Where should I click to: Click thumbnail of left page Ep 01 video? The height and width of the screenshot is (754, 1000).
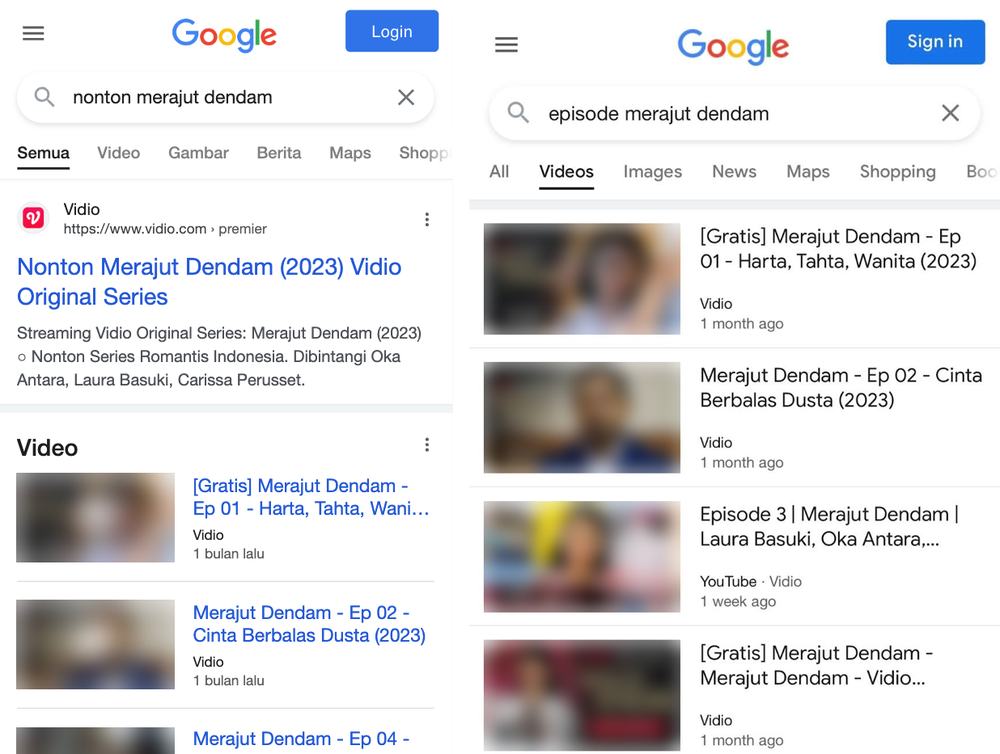[96, 517]
